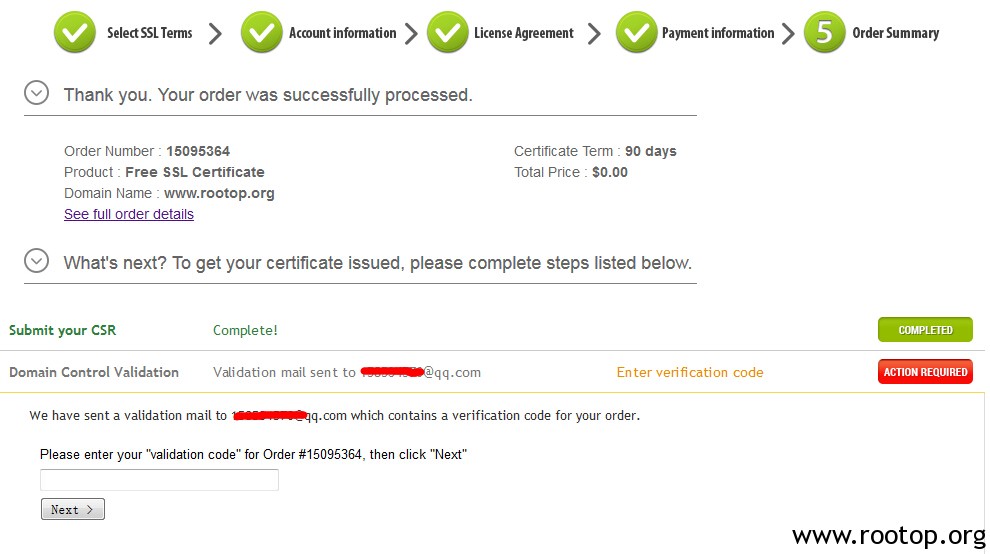Select the Order Summary step label
The height and width of the screenshot is (554, 990).
(x=895, y=33)
